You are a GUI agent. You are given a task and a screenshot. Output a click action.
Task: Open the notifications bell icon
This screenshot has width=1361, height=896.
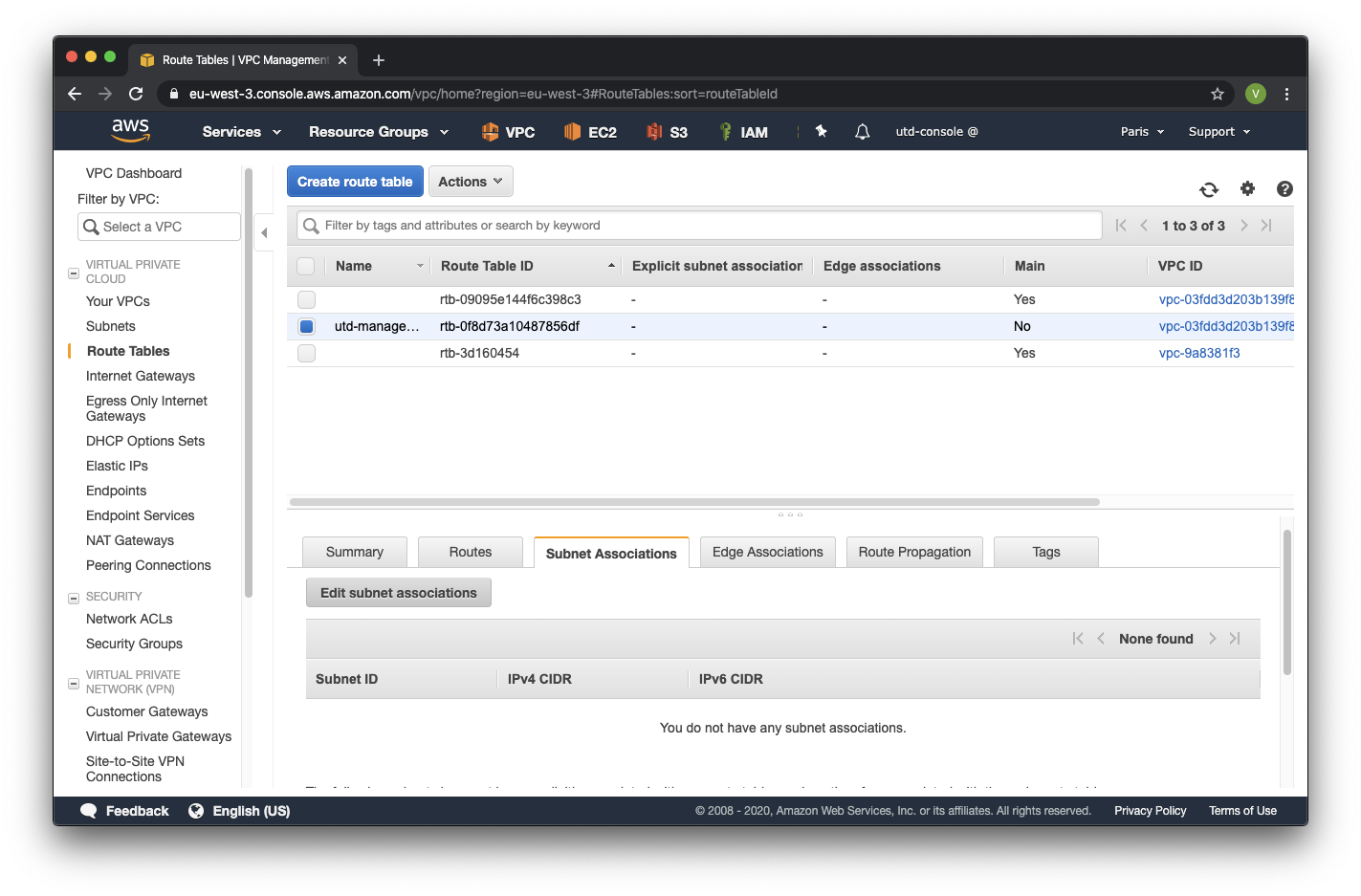click(862, 132)
